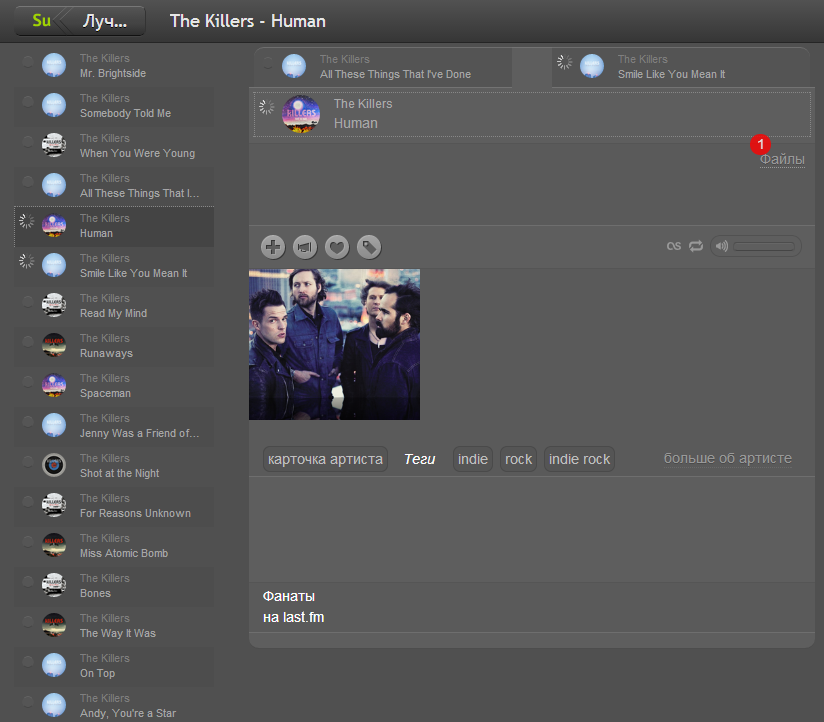The width and height of the screenshot is (824, 722).
Task: Click play indicator beside Spaceman
Action: [x=27, y=381]
